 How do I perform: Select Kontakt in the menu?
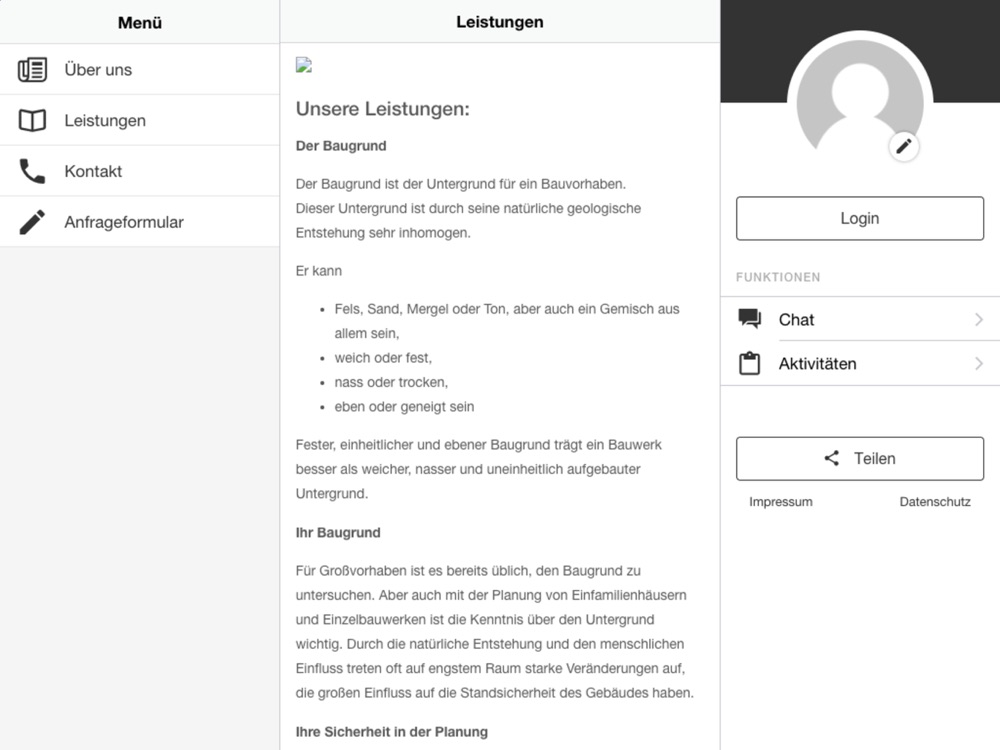pyautogui.click(x=93, y=172)
